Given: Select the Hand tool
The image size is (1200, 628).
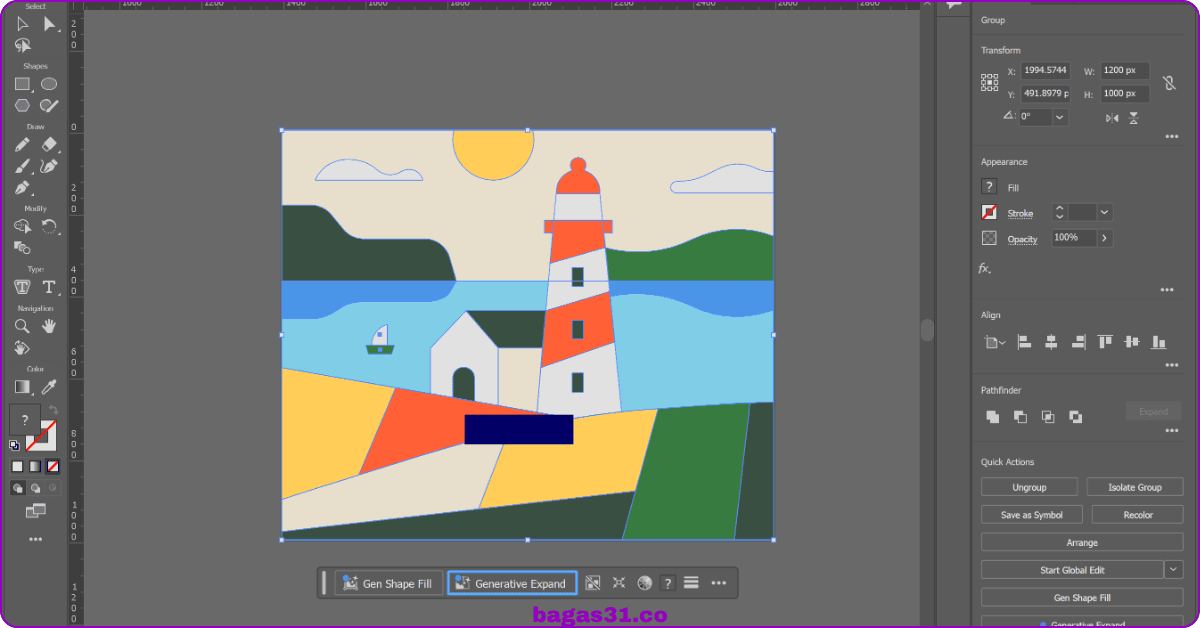Looking at the screenshot, I should pos(49,326).
